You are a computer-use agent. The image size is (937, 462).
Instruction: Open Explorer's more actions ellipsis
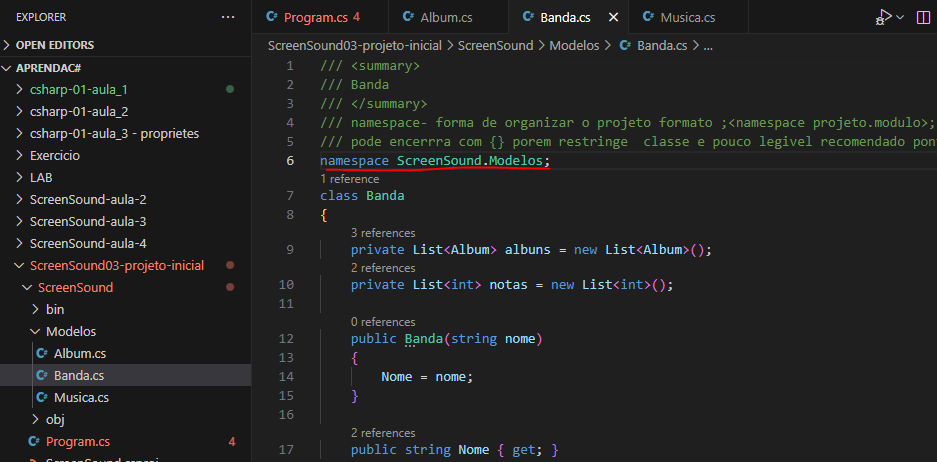(x=229, y=17)
